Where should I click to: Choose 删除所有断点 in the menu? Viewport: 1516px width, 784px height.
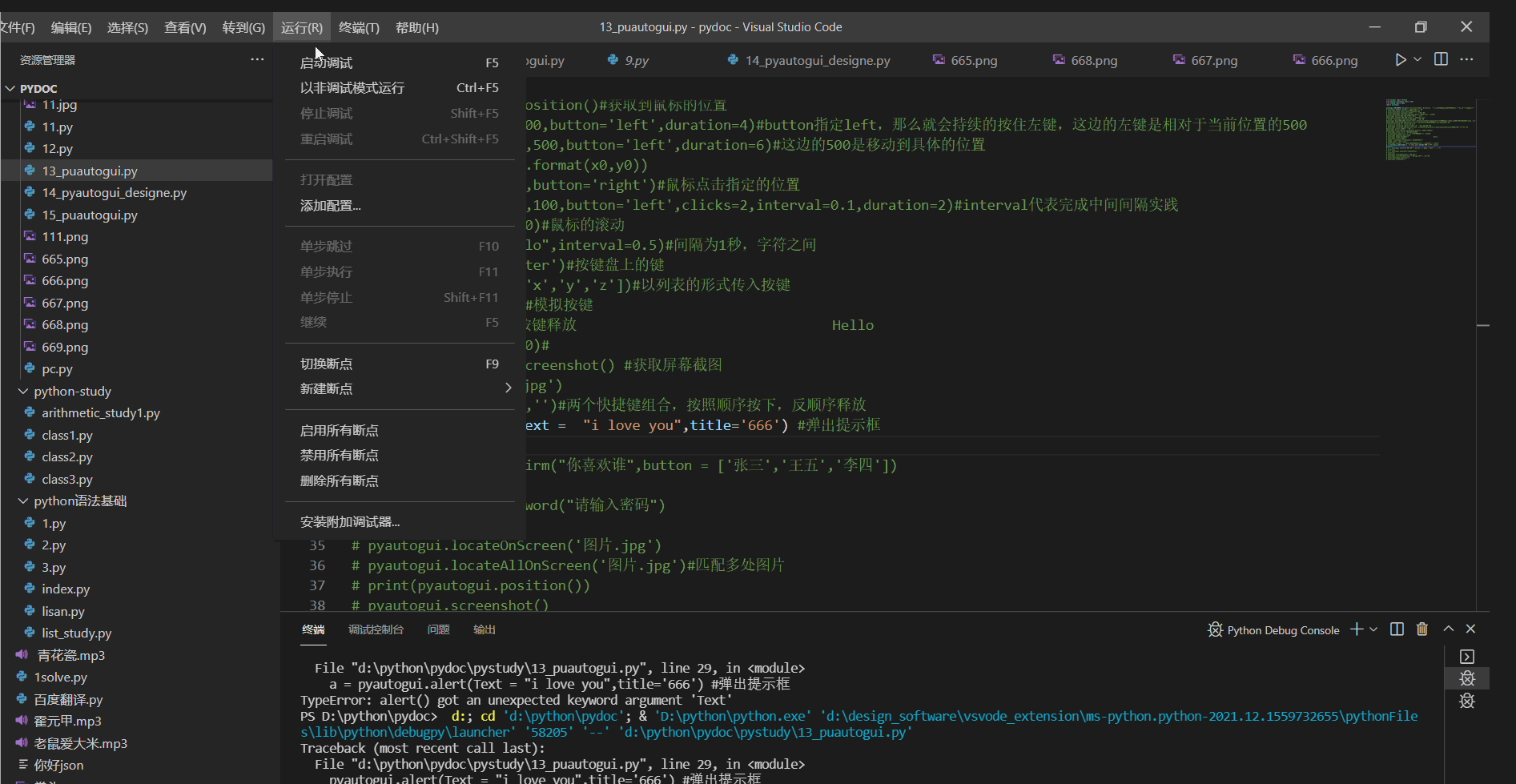[x=400, y=481]
